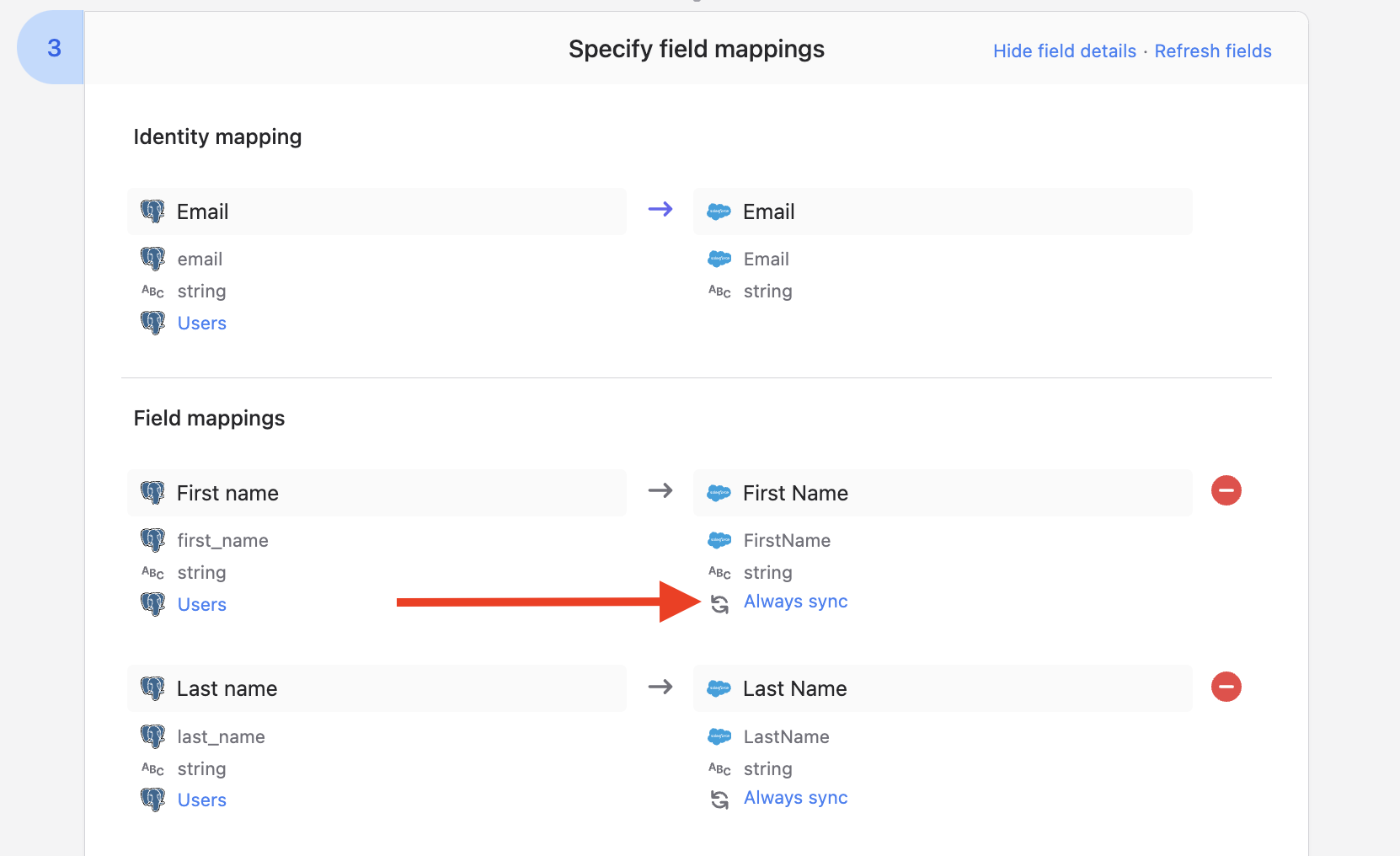This screenshot has height=856, width=1400.
Task: Click the Salesforce icon in Last Name field
Action: [x=719, y=688]
